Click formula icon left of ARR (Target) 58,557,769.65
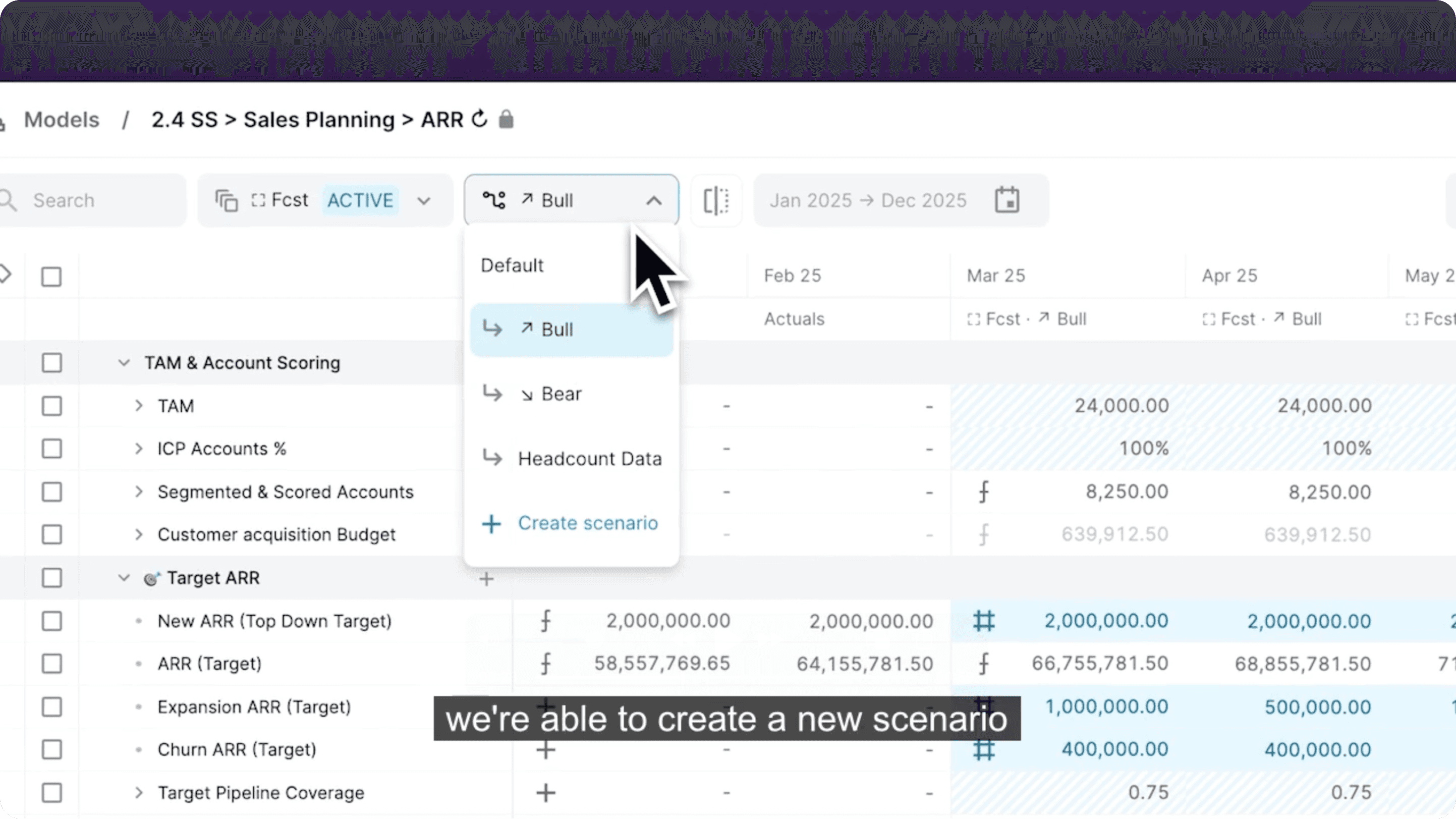The height and width of the screenshot is (819, 1456). pos(545,664)
